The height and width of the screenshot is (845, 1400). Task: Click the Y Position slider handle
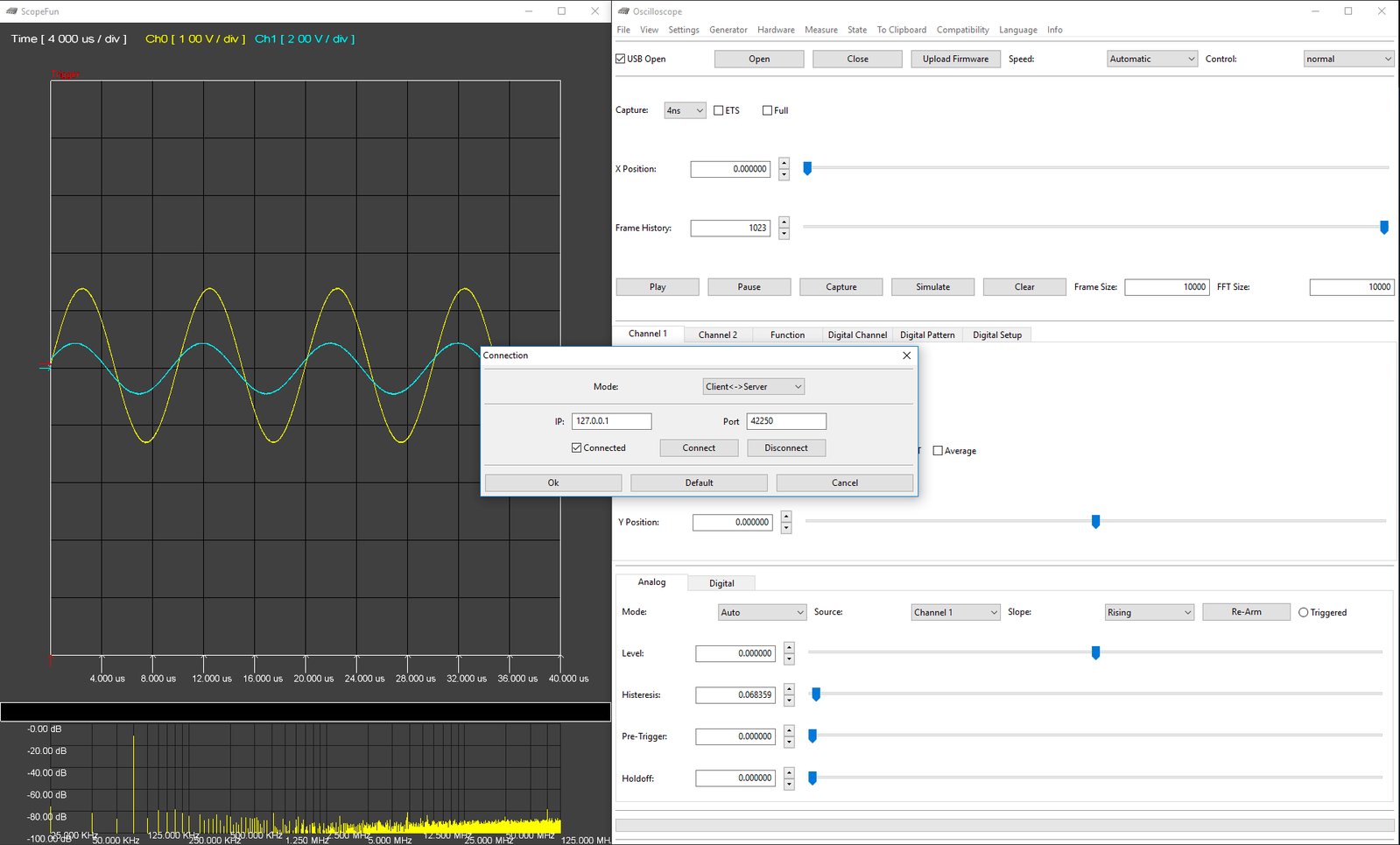click(x=1095, y=522)
